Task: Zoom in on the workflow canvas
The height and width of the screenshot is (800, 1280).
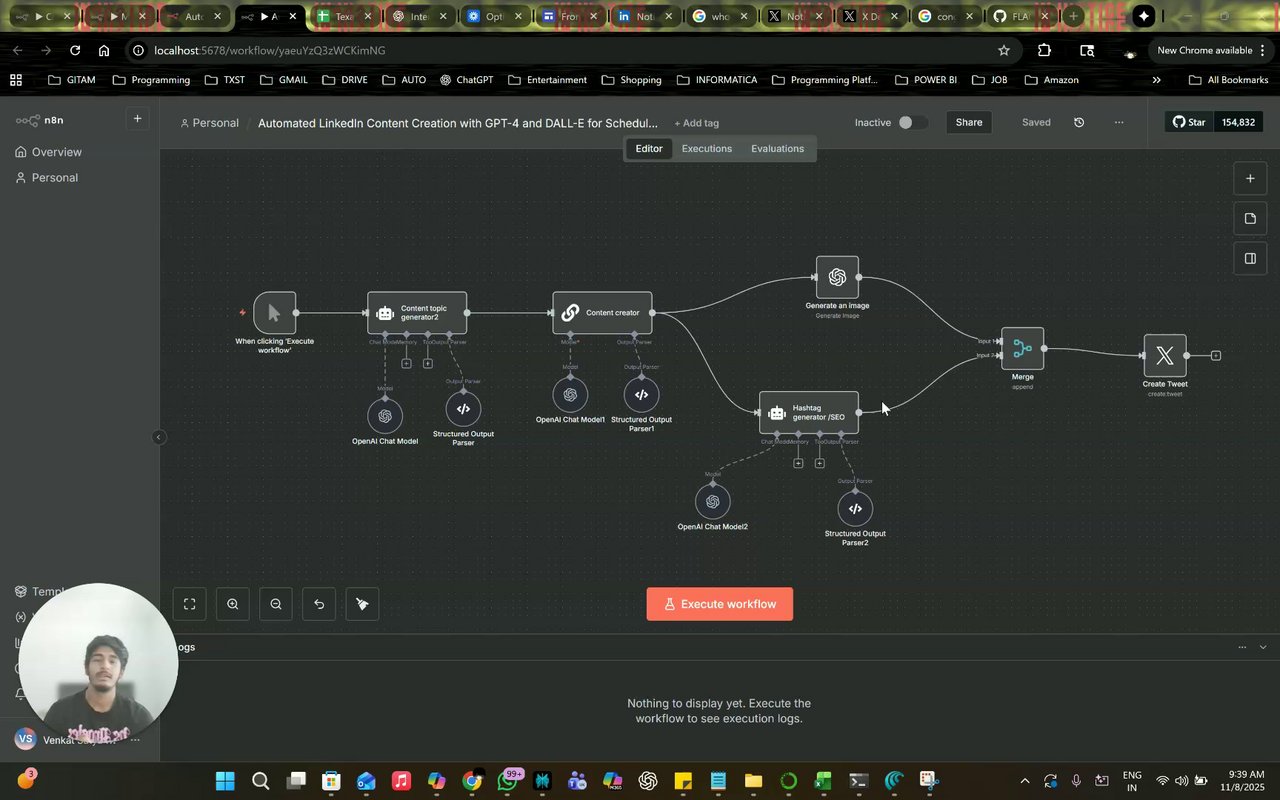Action: [233, 604]
